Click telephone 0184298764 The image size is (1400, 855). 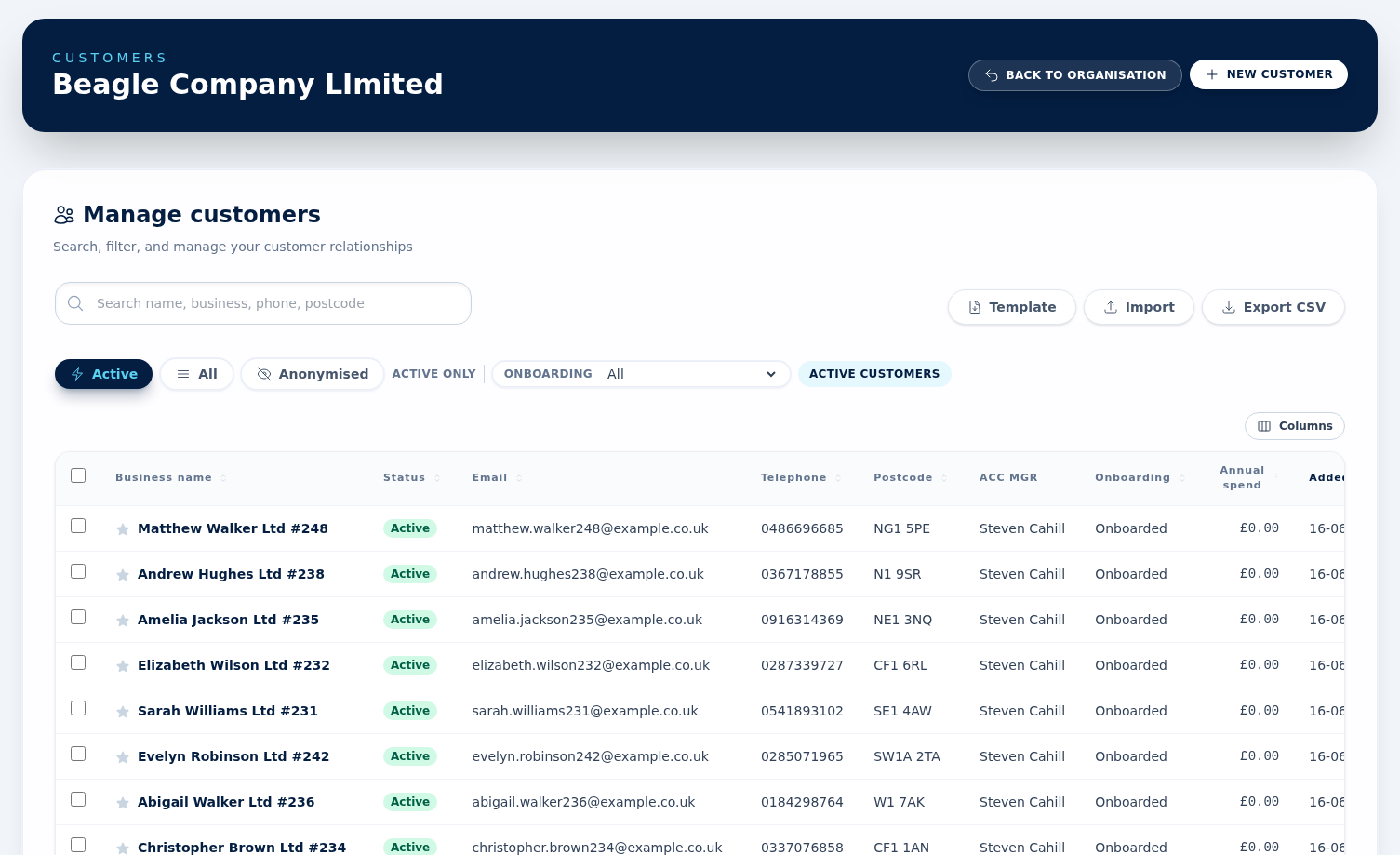click(x=802, y=802)
